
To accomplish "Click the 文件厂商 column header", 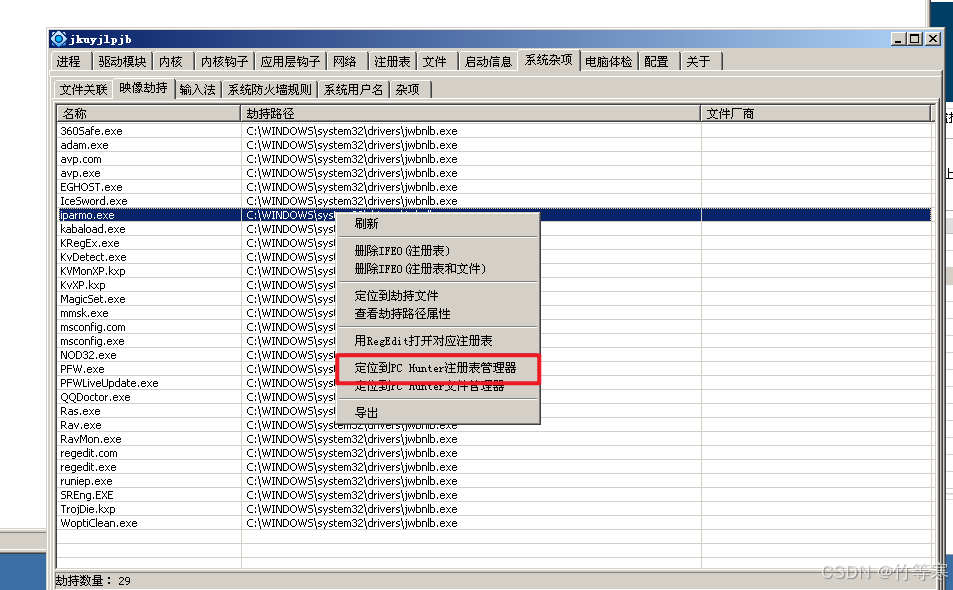I will click(x=816, y=114).
